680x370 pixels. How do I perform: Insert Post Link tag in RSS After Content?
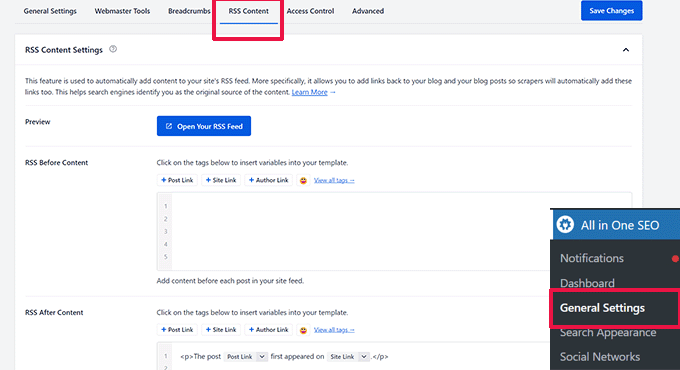pos(177,330)
